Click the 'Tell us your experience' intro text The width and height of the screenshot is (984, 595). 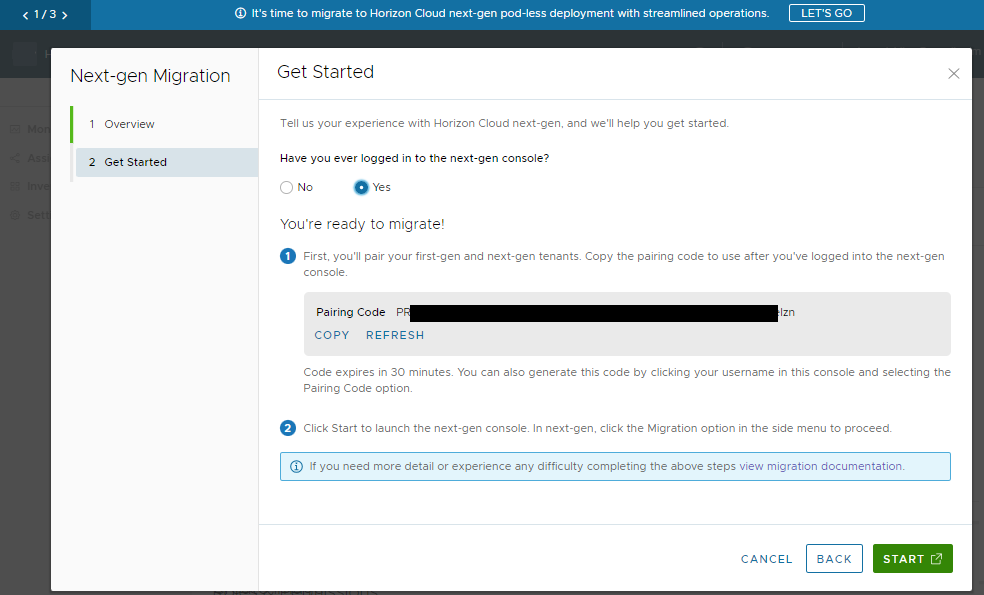pos(504,123)
